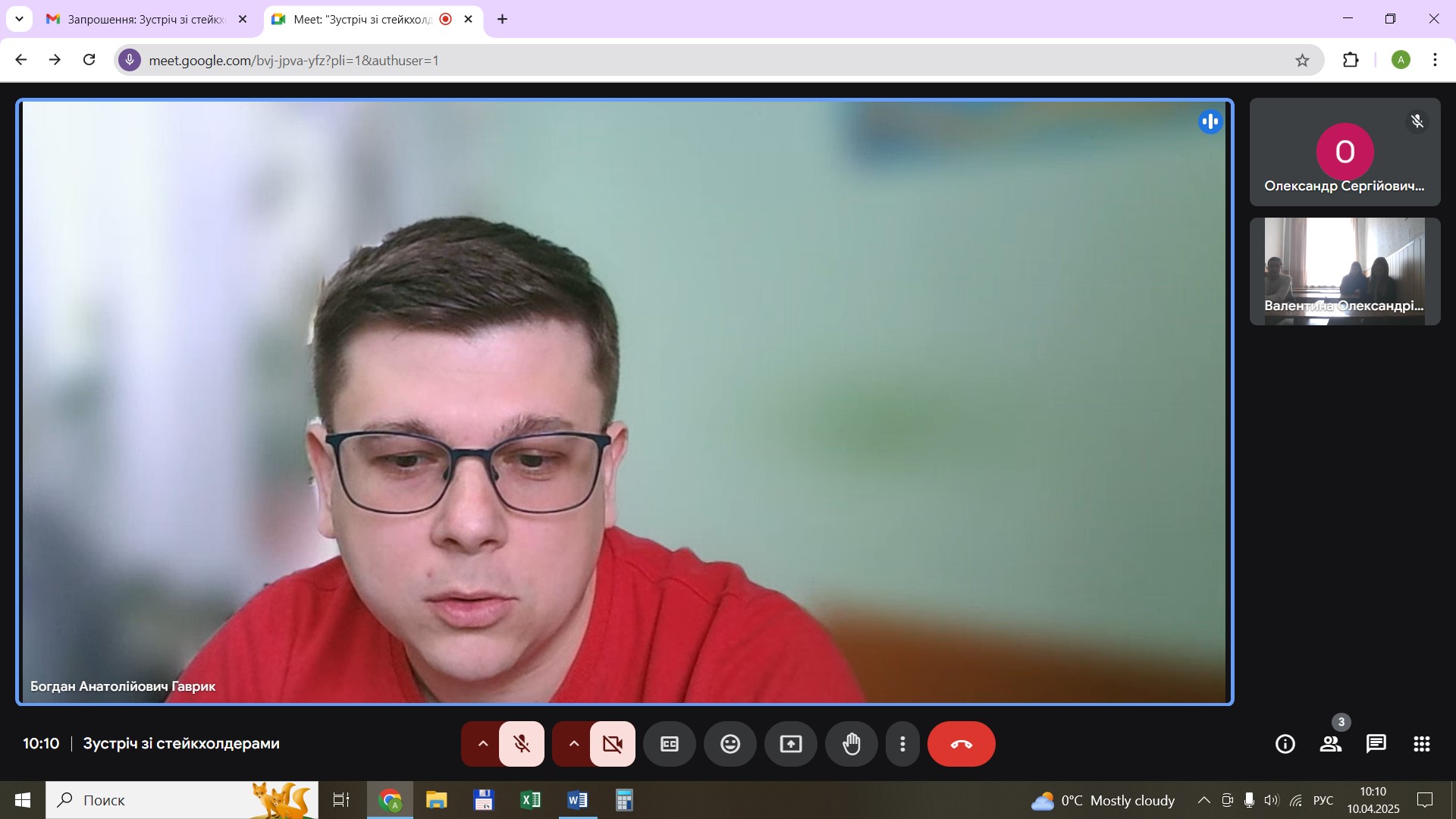Viewport: 1456px width, 819px height.
Task: Show hidden system tray icons
Action: tap(1203, 800)
